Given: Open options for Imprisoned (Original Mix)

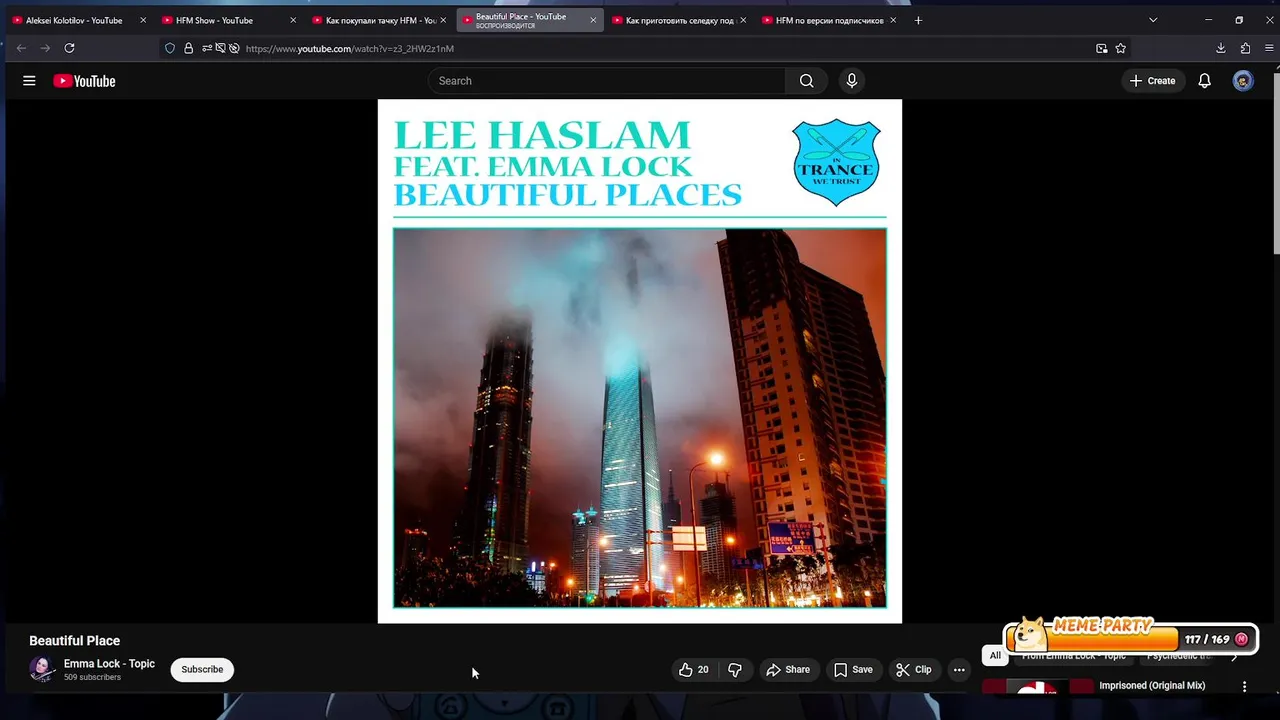Looking at the screenshot, I should pyautogui.click(x=1245, y=687).
